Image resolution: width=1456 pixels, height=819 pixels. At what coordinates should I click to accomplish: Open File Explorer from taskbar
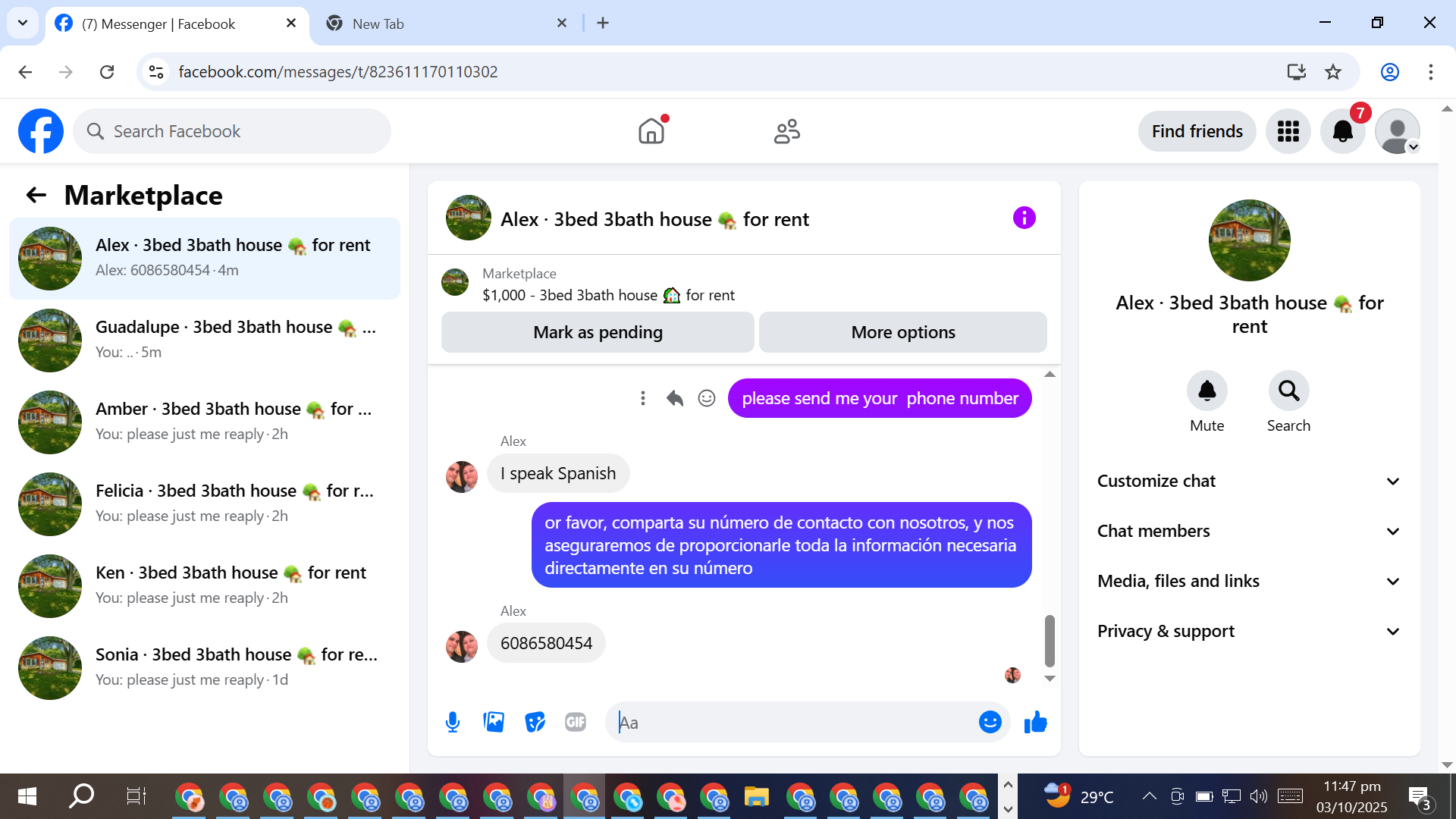click(x=756, y=796)
